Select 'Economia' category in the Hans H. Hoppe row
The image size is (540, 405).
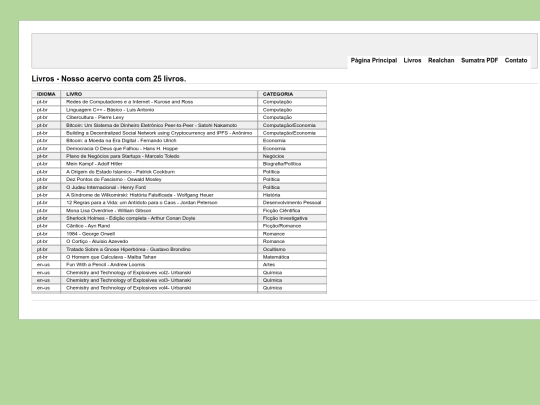pyautogui.click(x=274, y=148)
